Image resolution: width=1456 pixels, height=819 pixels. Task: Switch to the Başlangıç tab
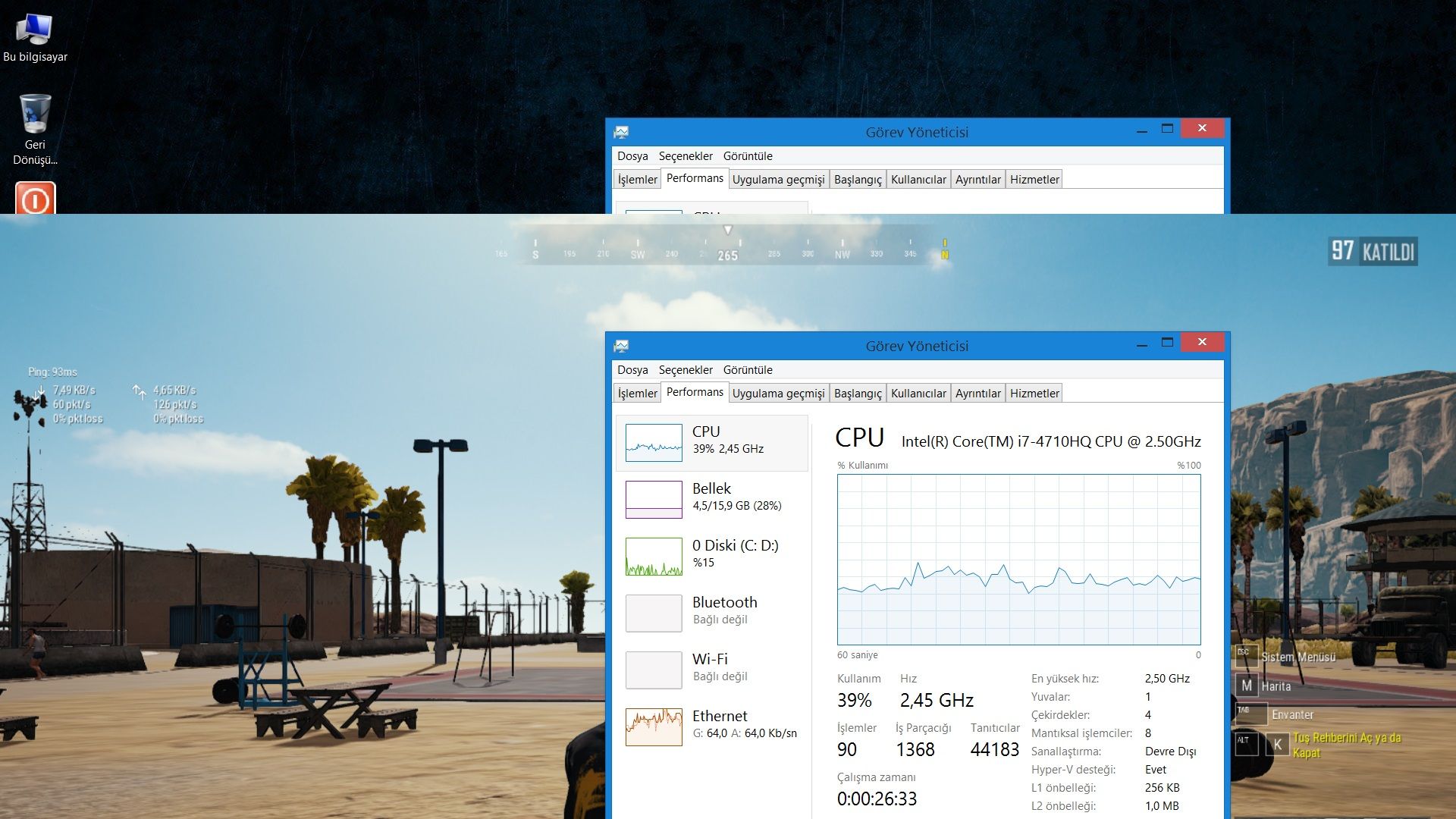tap(857, 394)
